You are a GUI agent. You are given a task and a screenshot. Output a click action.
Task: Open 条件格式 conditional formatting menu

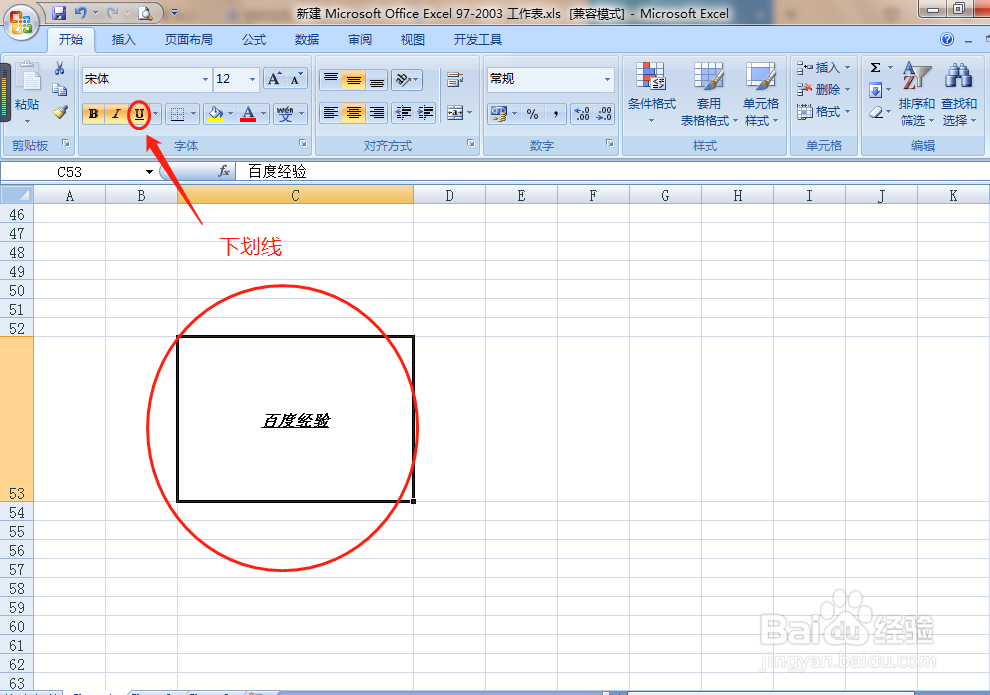tap(652, 93)
